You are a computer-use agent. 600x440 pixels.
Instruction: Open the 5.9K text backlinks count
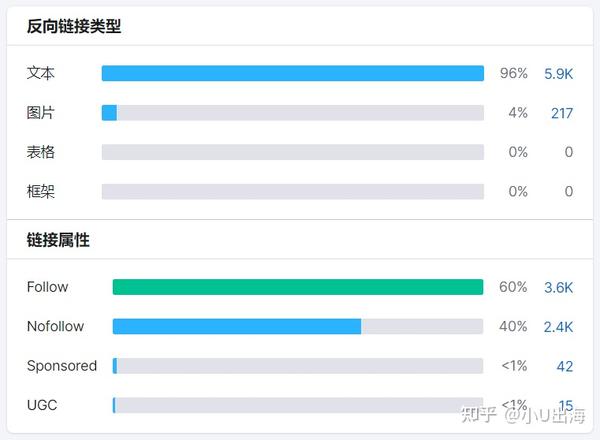(558, 74)
